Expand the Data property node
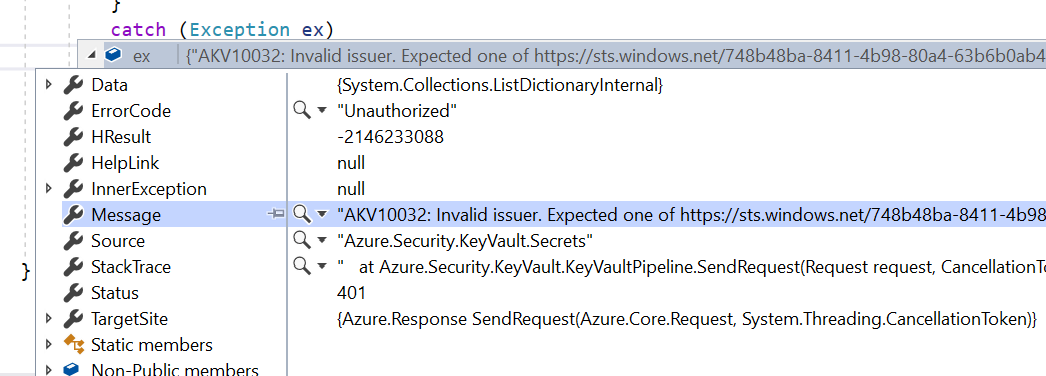 [x=47, y=85]
